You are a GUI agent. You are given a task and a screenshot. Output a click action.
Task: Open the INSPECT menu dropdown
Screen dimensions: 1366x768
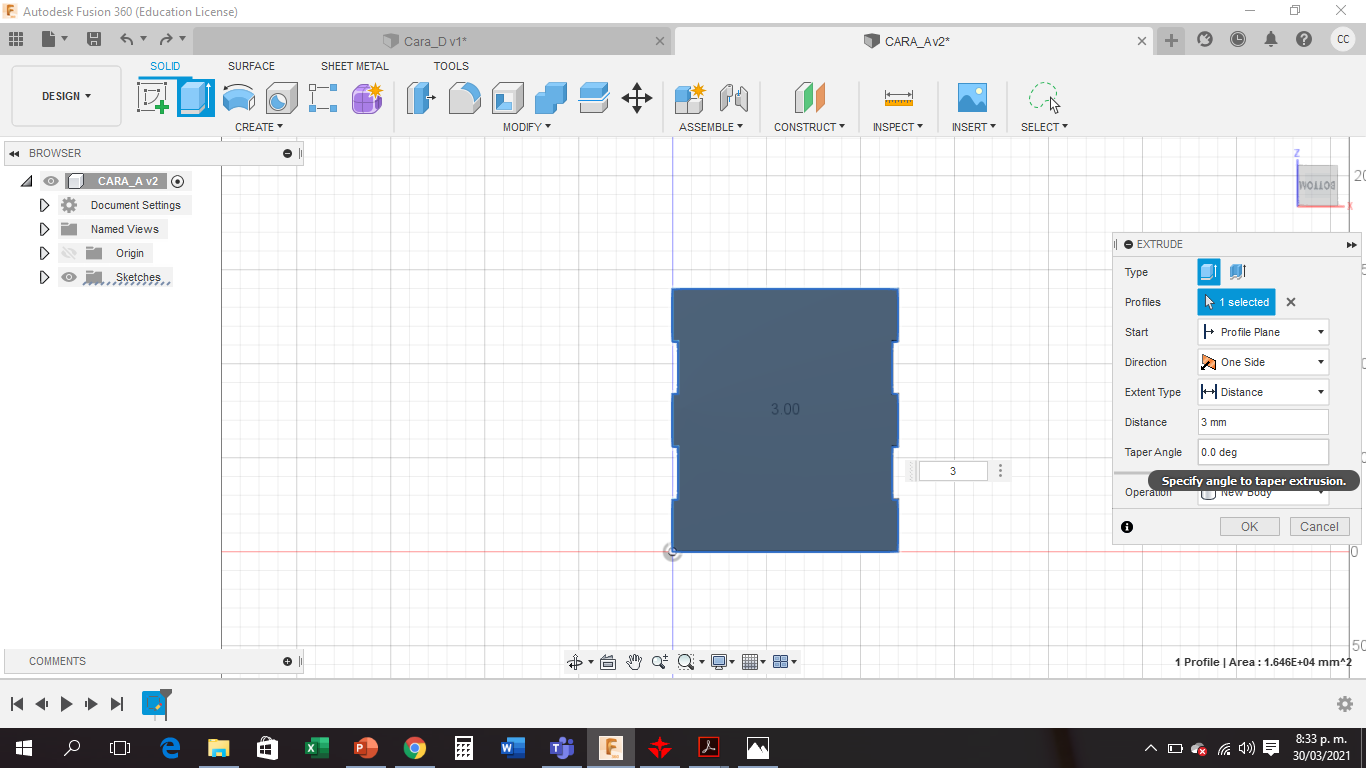pos(898,127)
